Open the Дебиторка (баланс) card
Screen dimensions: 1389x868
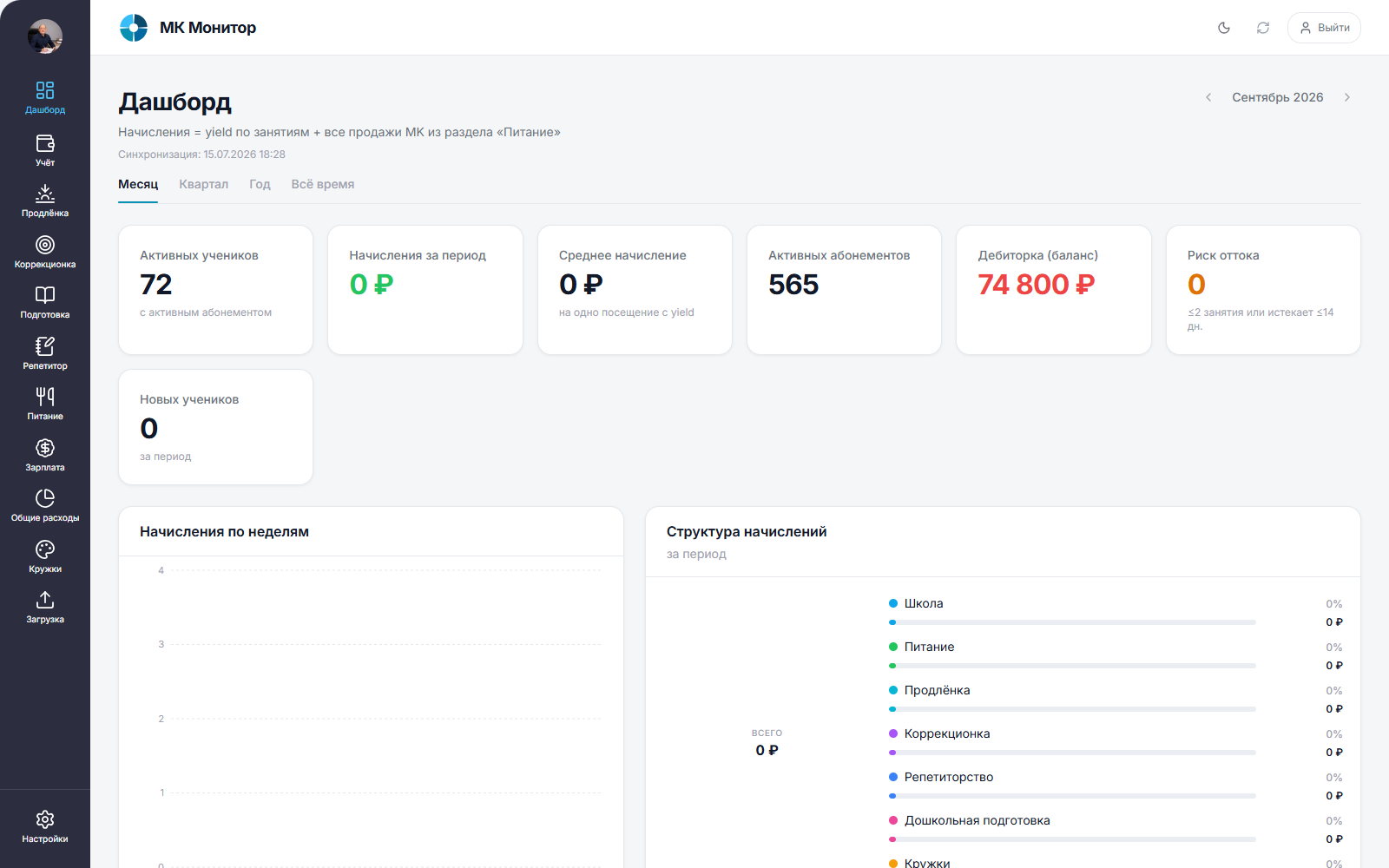pyautogui.click(x=1054, y=290)
